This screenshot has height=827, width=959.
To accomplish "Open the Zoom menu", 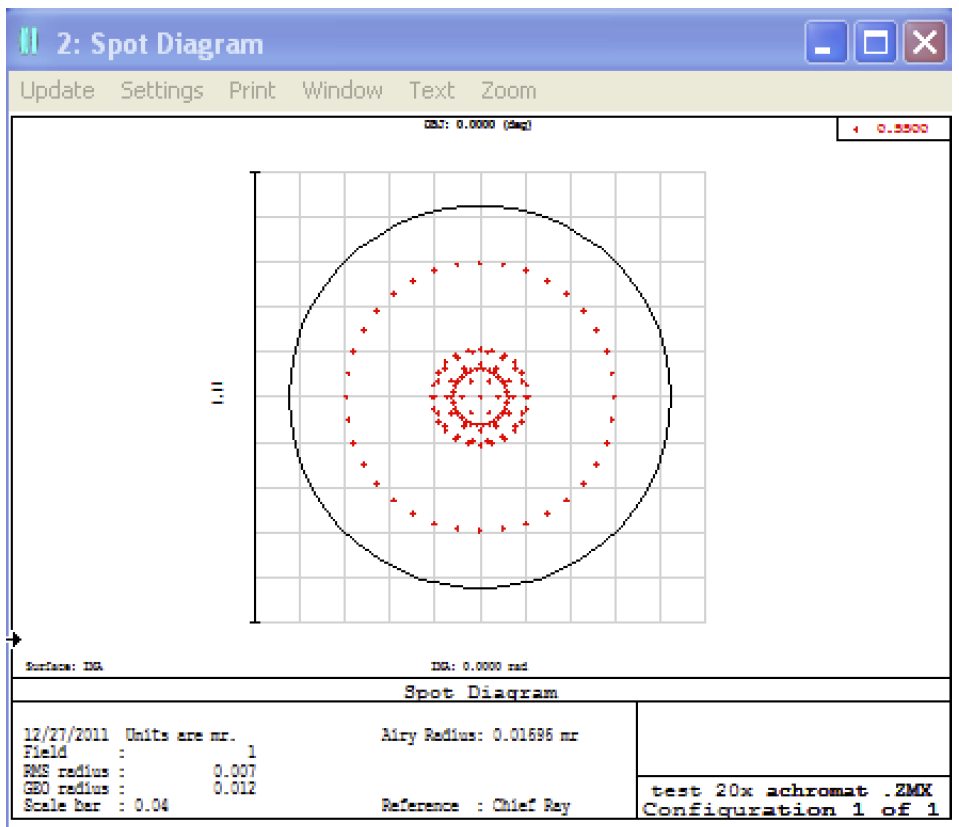I will (508, 91).
